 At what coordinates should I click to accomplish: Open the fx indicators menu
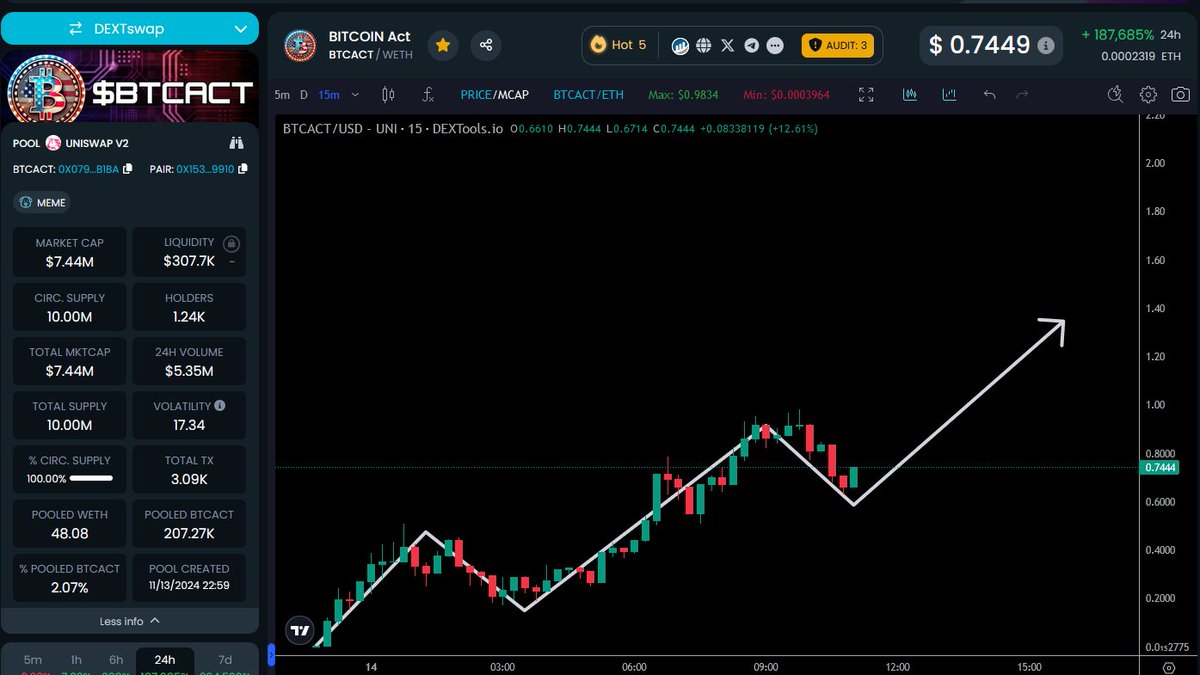pos(428,95)
